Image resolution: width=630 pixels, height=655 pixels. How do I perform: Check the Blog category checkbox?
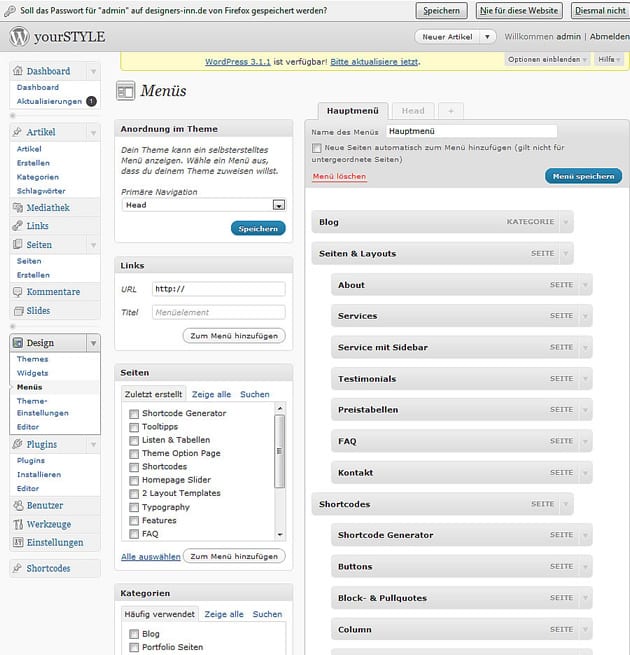[134, 634]
